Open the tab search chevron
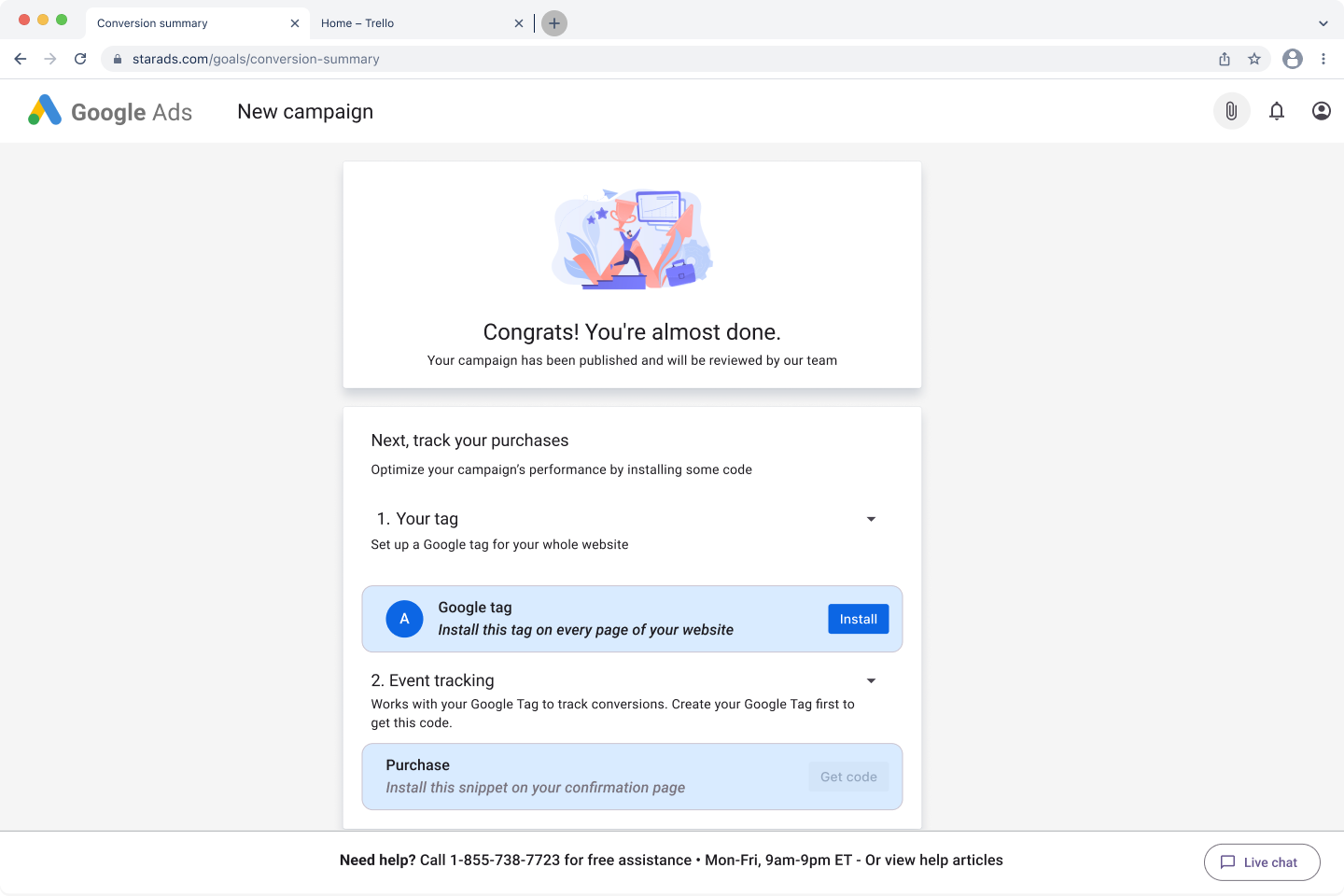Screen dimensions: 1344x896 pos(1323,23)
